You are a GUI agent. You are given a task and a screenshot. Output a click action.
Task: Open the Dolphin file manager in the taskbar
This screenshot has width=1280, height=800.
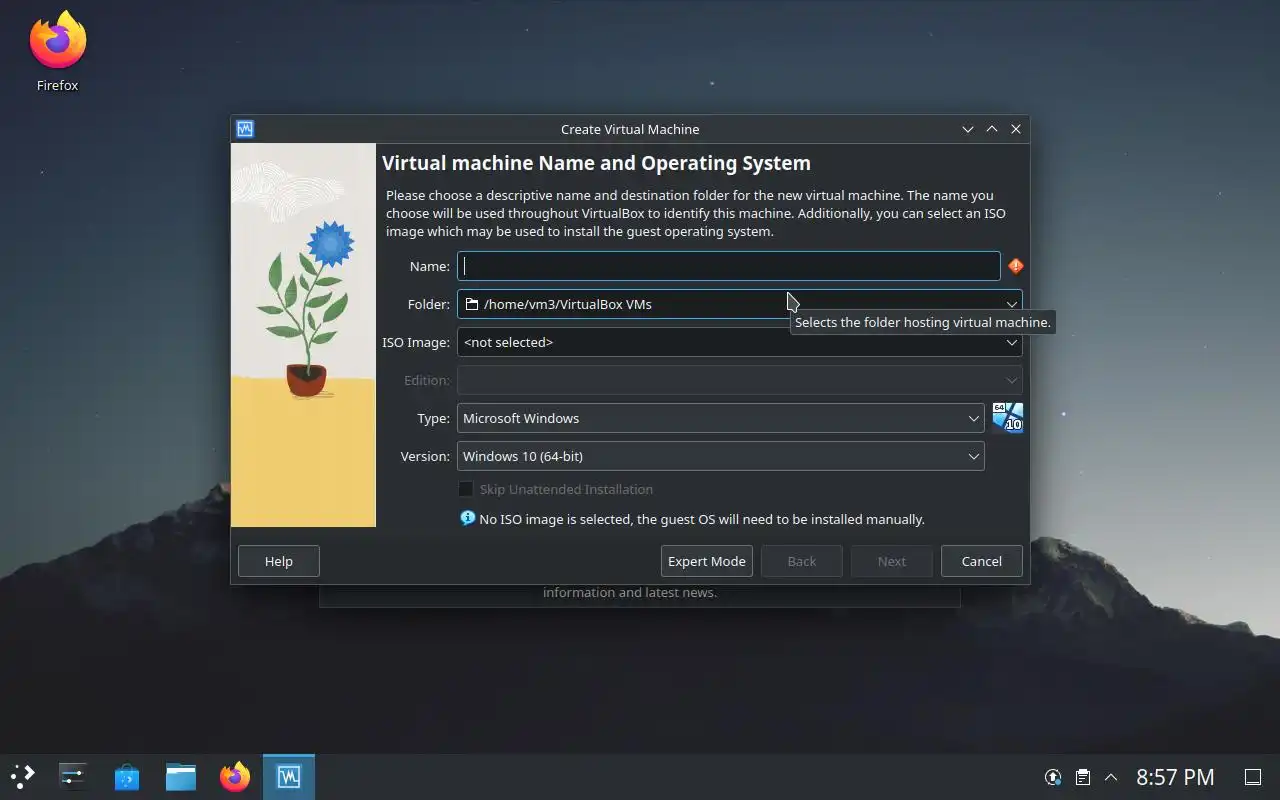coord(181,776)
